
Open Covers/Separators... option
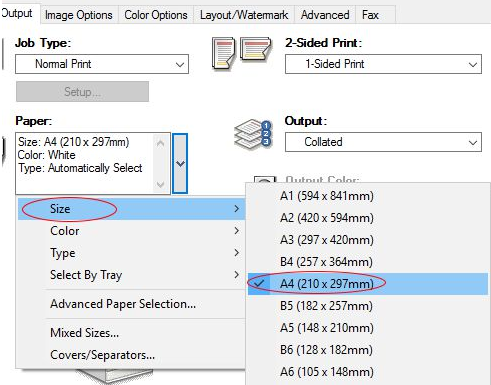[132, 355]
